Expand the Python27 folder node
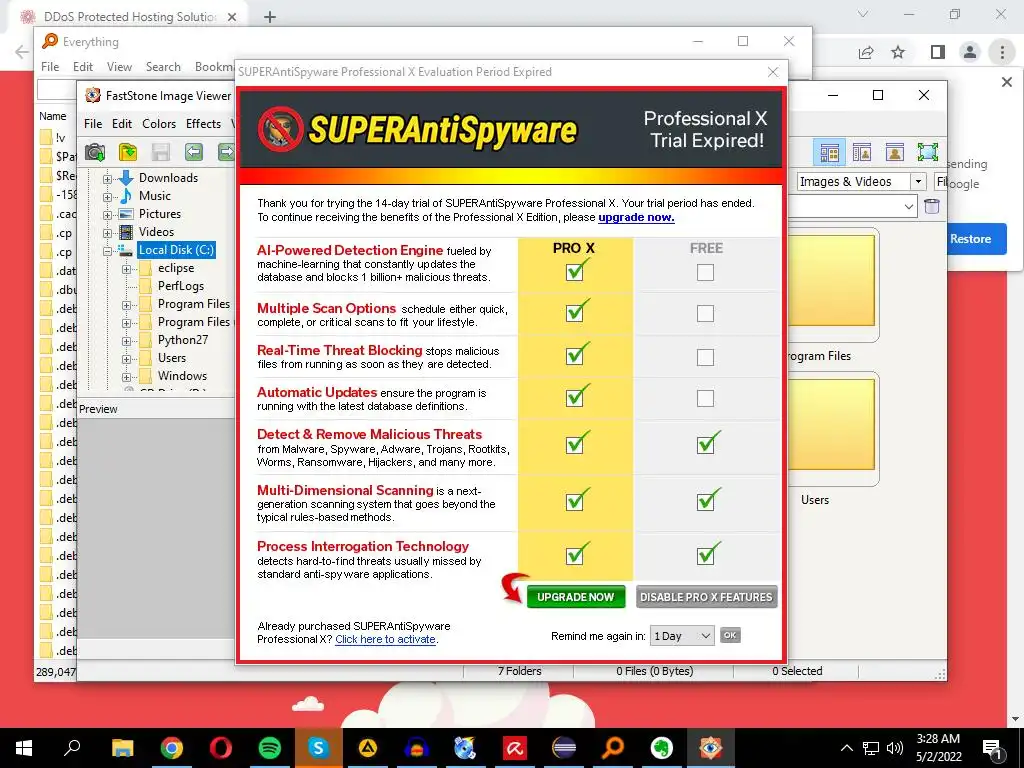The image size is (1024, 768). point(126,341)
